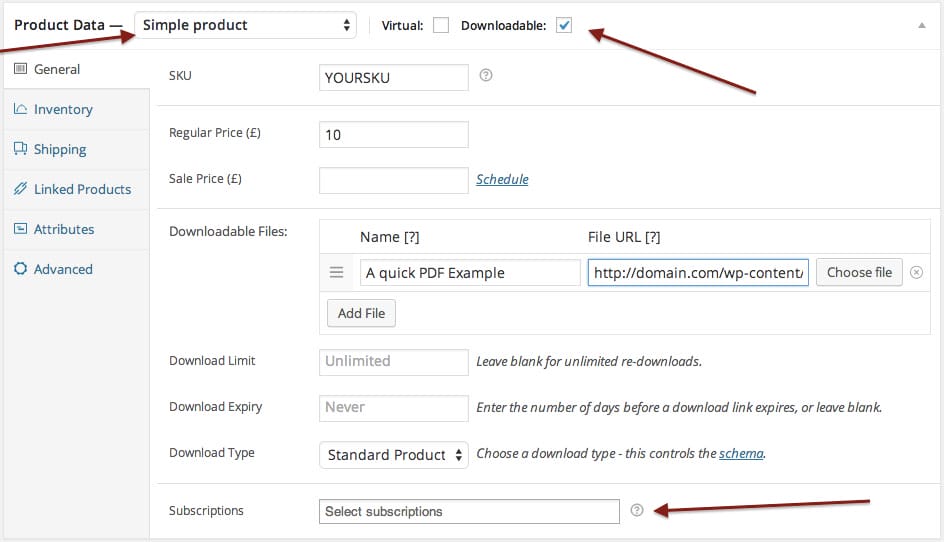
Task: Remove the downloadable file row with delete icon
Action: pyautogui.click(x=916, y=273)
